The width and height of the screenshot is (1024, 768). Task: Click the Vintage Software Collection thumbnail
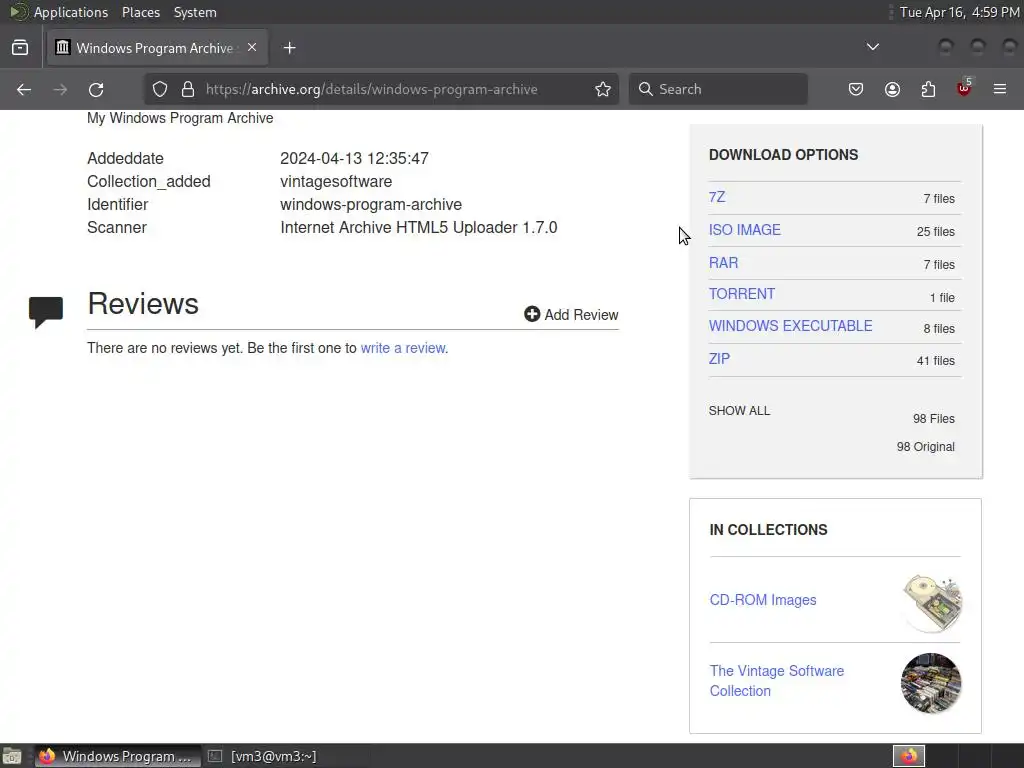tap(931, 683)
